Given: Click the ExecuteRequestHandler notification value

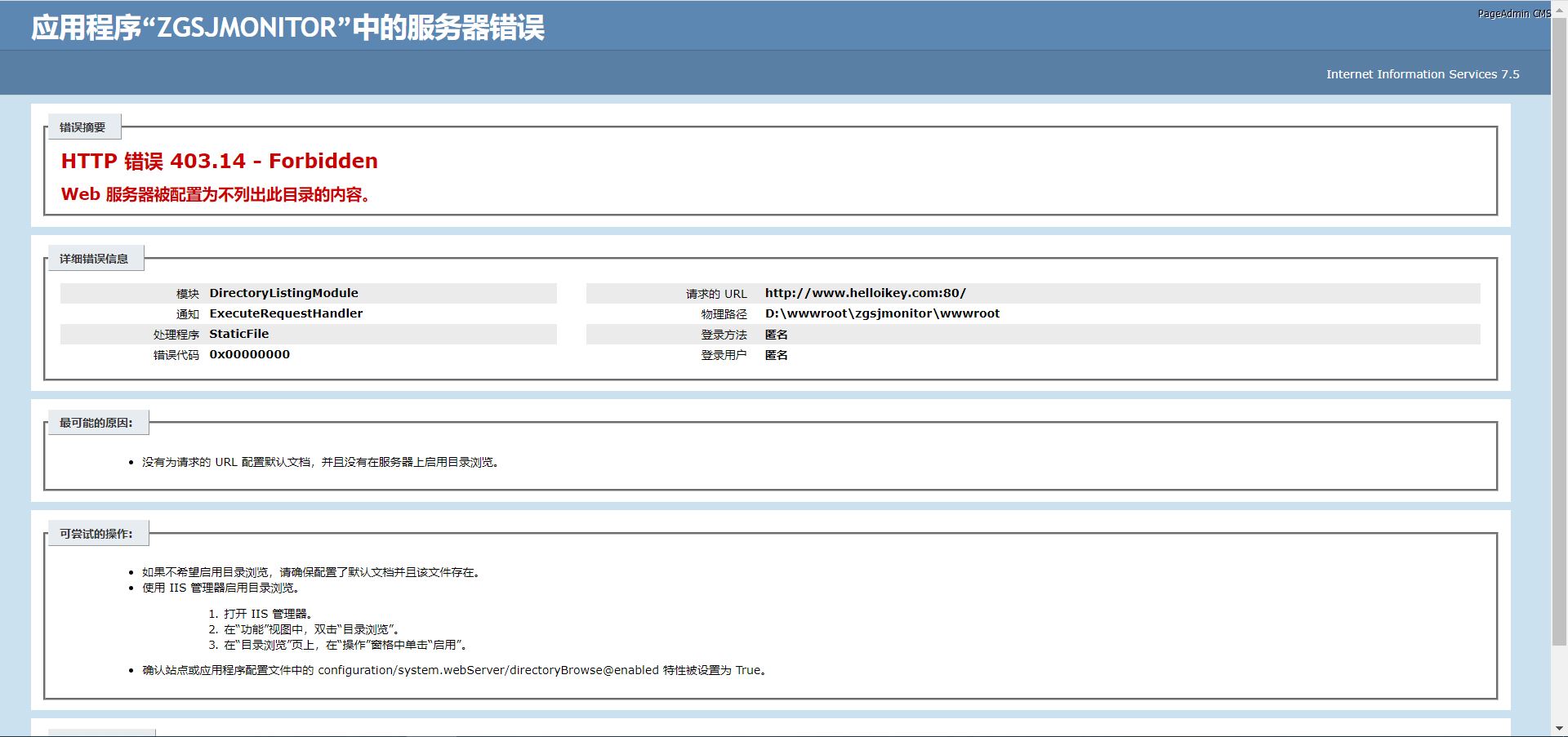Looking at the screenshot, I should (286, 313).
